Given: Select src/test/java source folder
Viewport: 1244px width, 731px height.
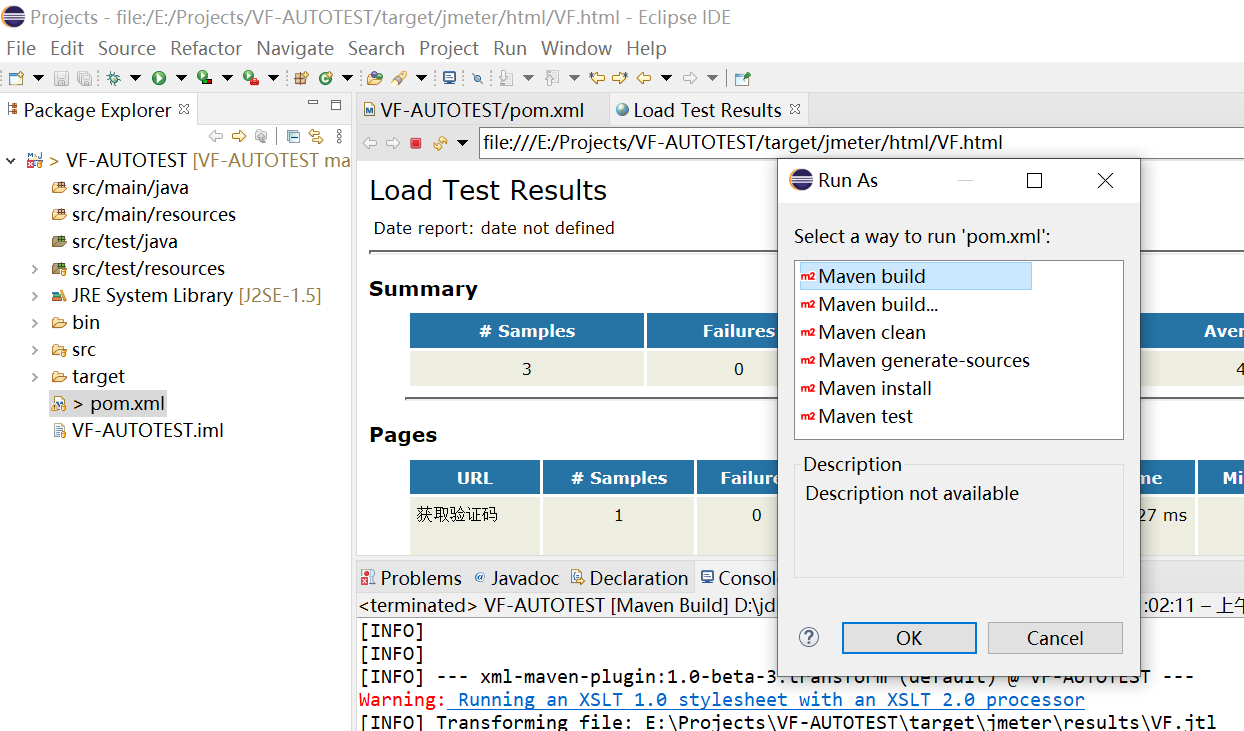Looking at the screenshot, I should point(124,241).
